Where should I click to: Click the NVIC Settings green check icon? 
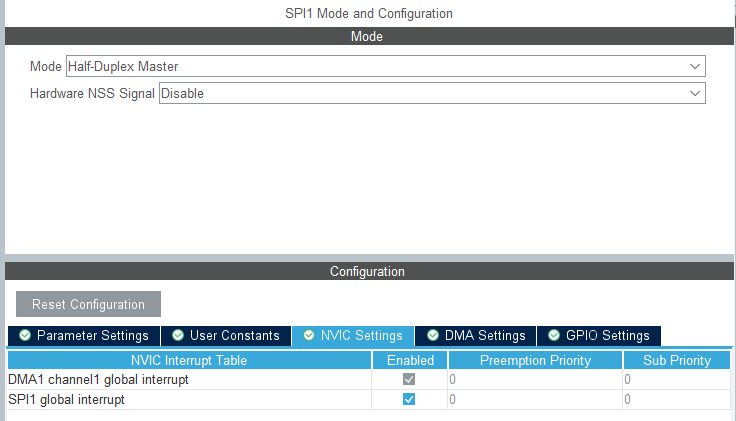point(309,336)
